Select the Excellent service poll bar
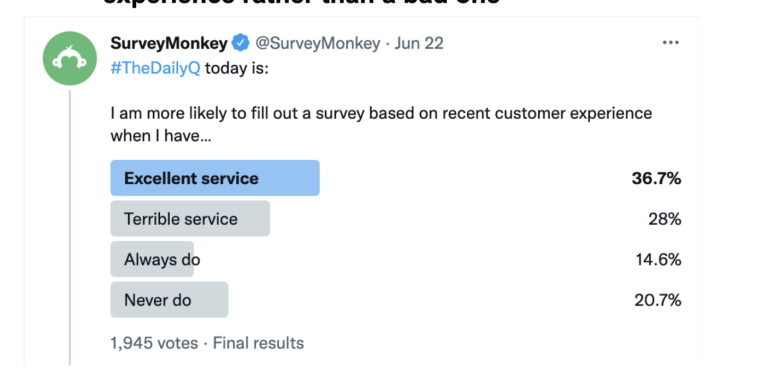 [215, 178]
